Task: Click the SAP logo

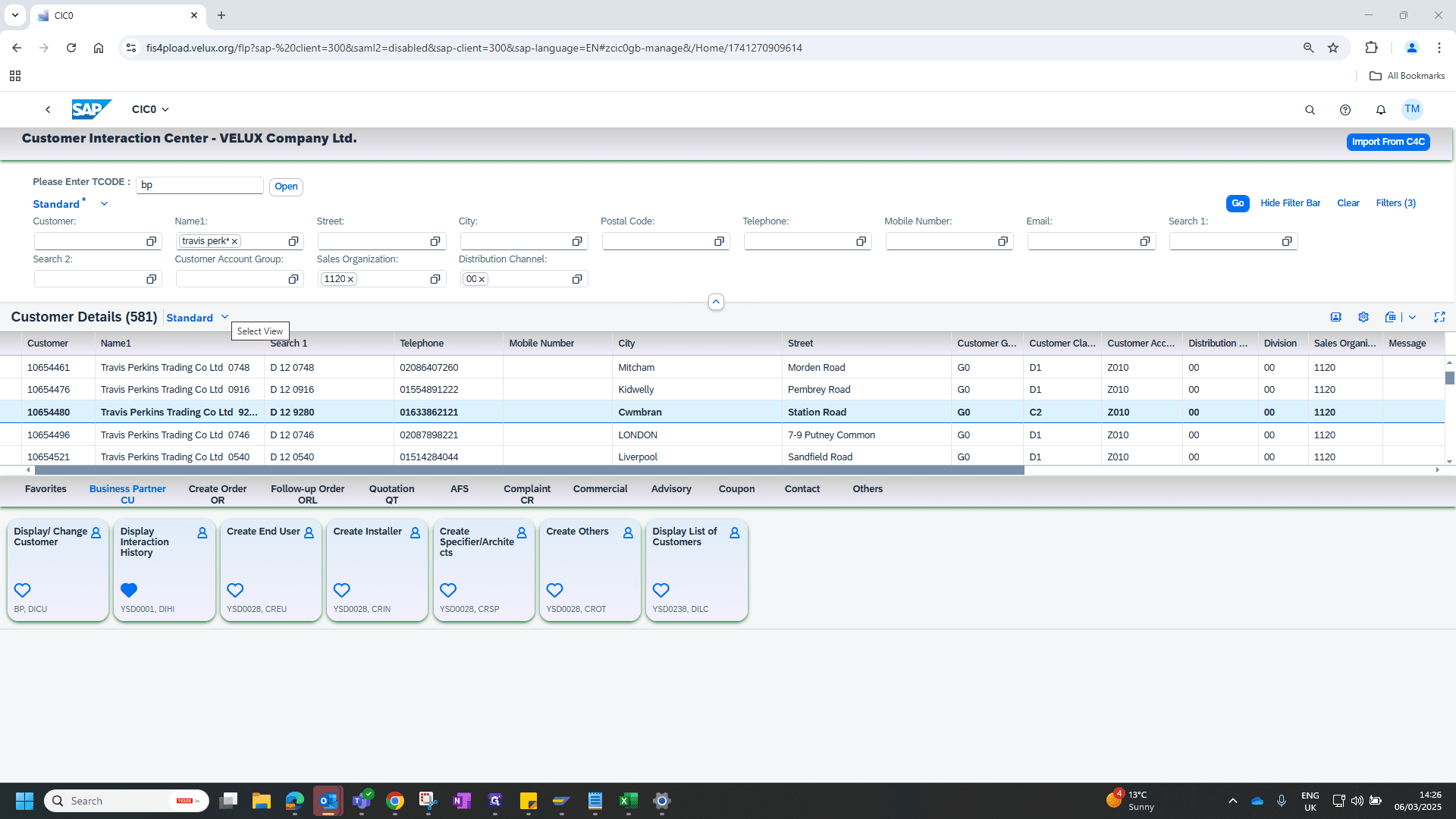Action: click(92, 109)
